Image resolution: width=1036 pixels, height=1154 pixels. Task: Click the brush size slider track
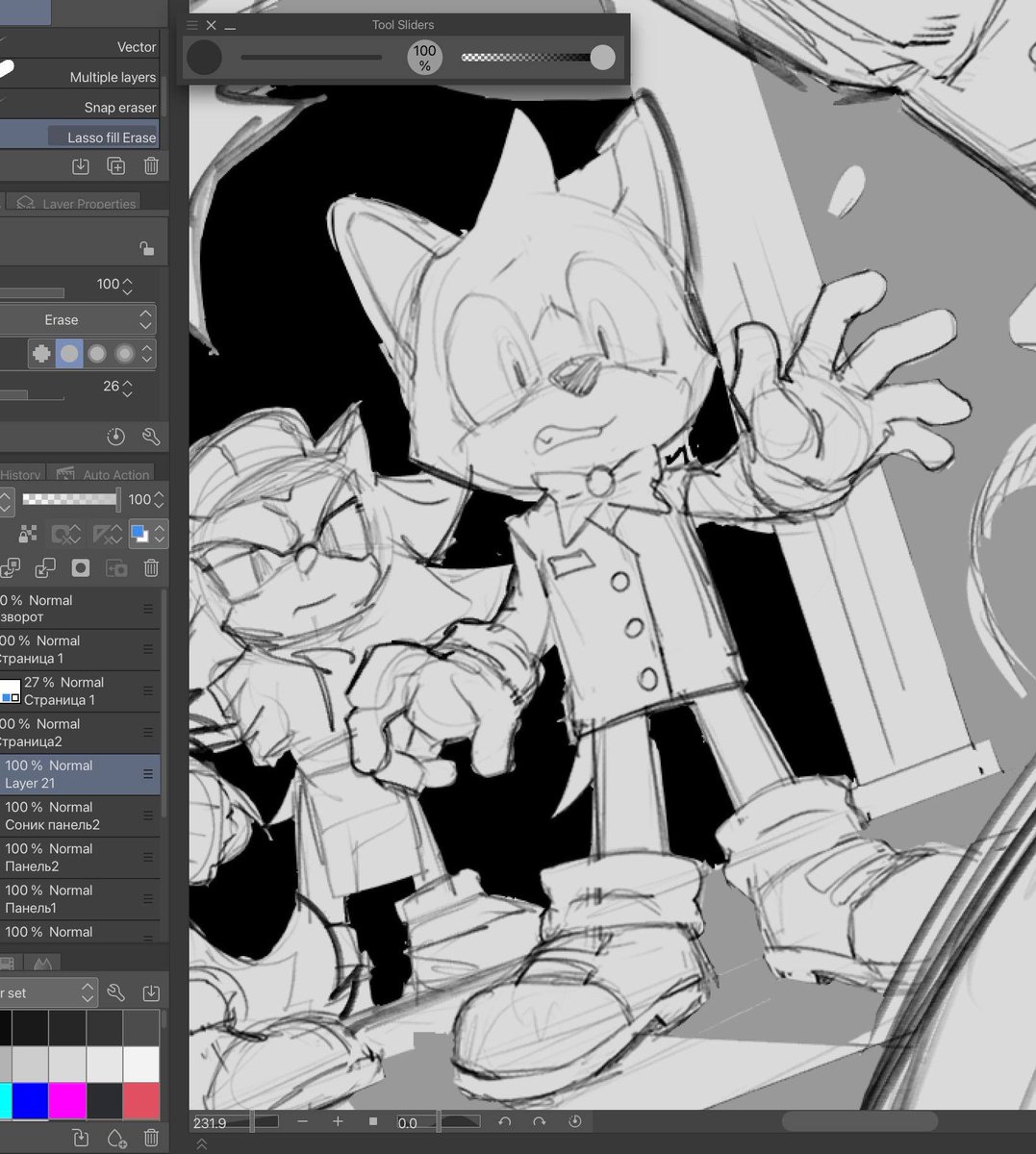[x=311, y=58]
